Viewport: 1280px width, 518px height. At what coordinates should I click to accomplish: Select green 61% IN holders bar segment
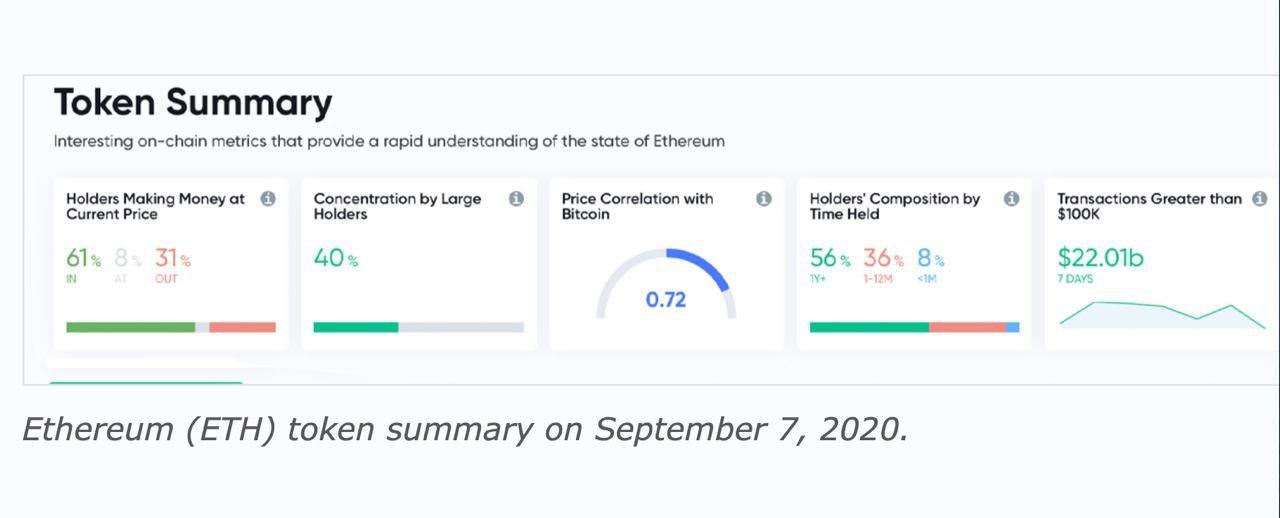point(130,327)
